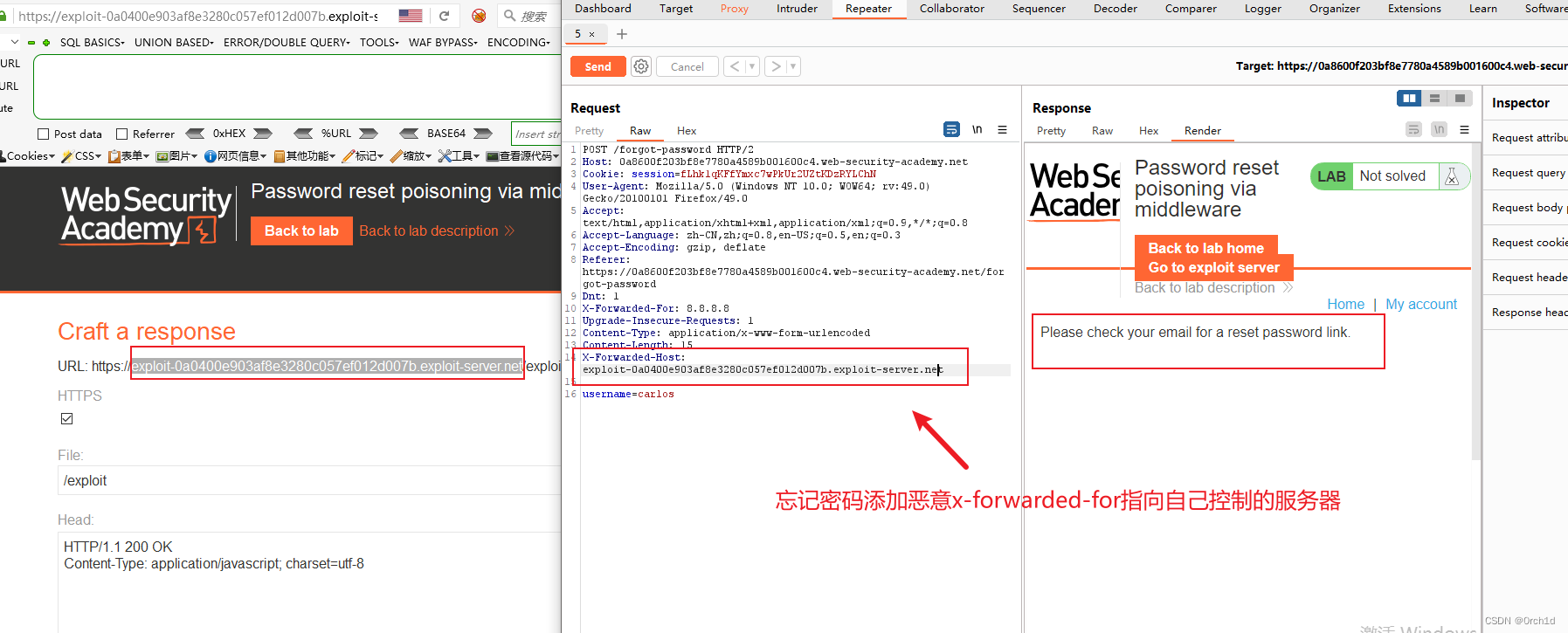Open Repeater settings with the gear icon
This screenshot has height=633, width=1568.
[x=641, y=66]
